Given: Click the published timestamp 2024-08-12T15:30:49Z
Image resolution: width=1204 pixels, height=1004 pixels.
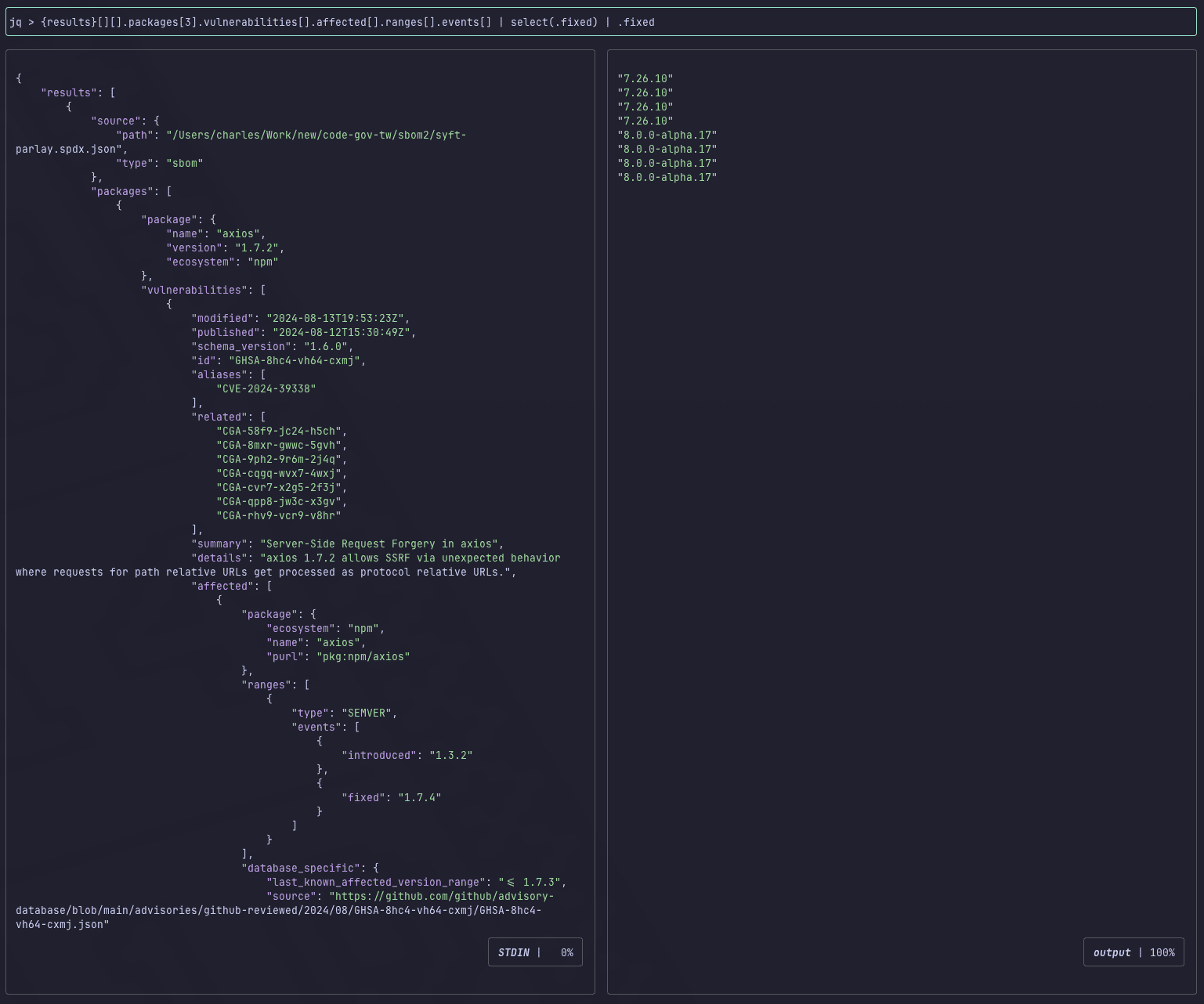Looking at the screenshot, I should 342,332.
